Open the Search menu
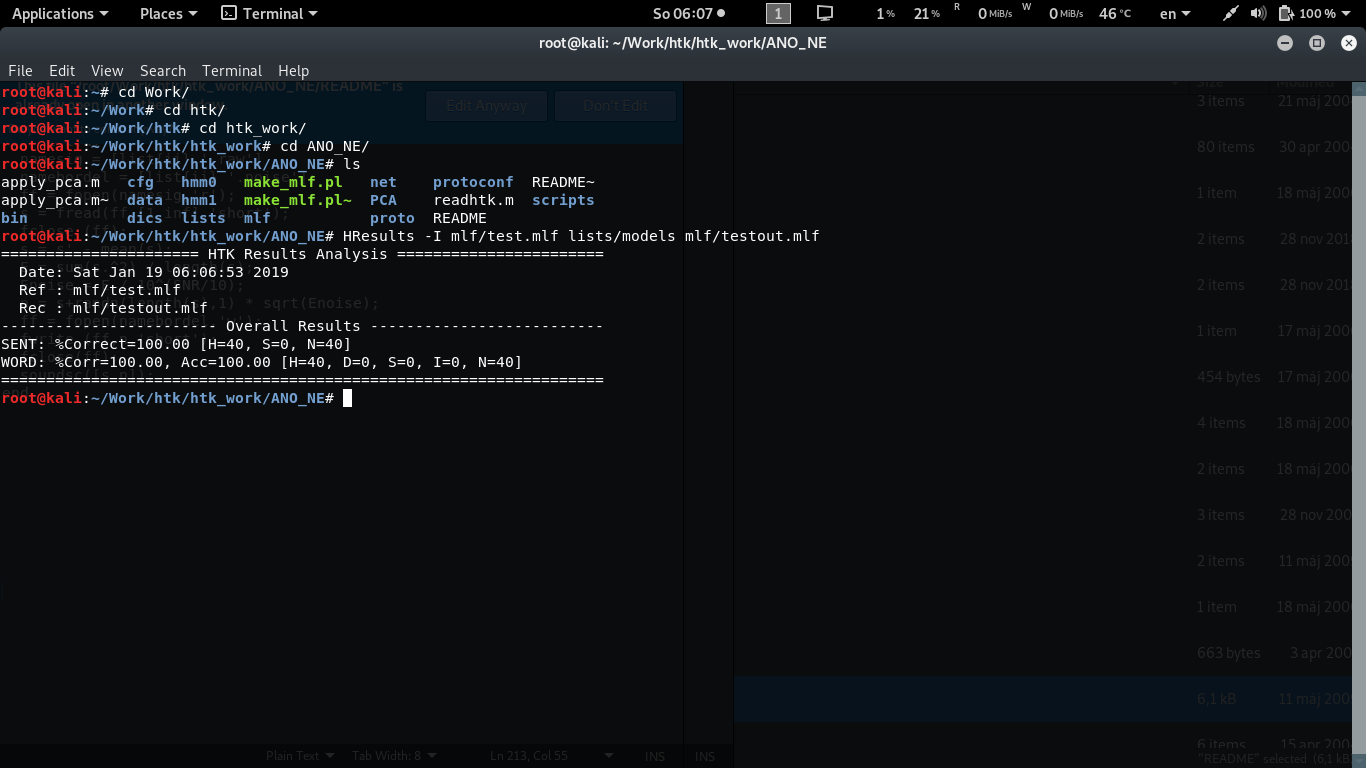Image resolution: width=1366 pixels, height=768 pixels. click(x=162, y=70)
